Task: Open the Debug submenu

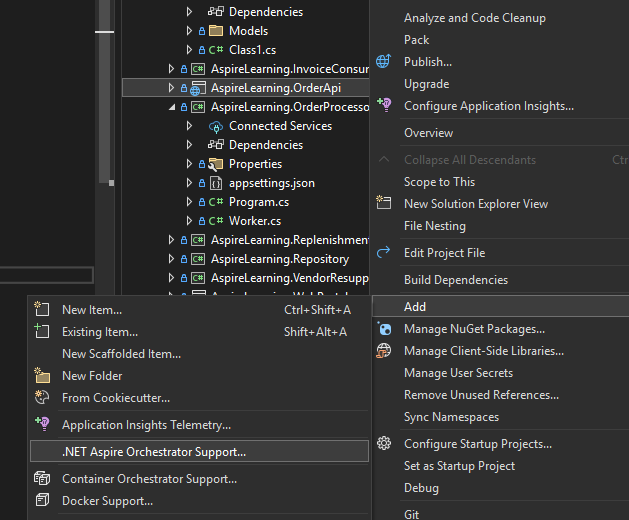Action: click(421, 488)
